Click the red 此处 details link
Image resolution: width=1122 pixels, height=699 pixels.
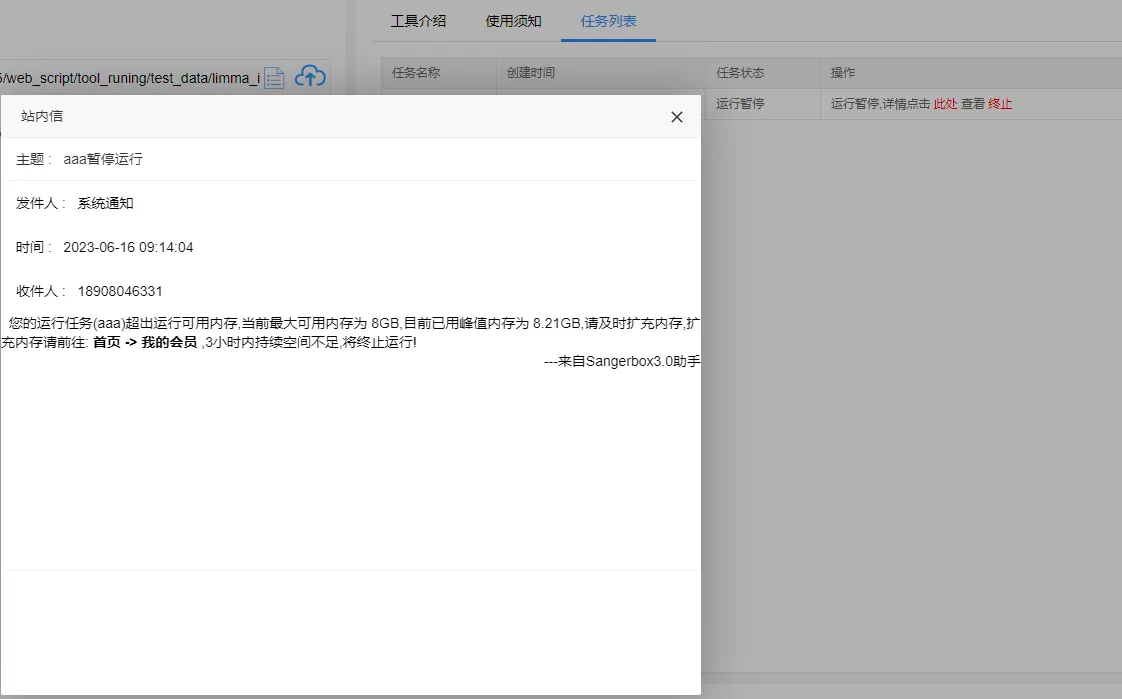coord(945,104)
